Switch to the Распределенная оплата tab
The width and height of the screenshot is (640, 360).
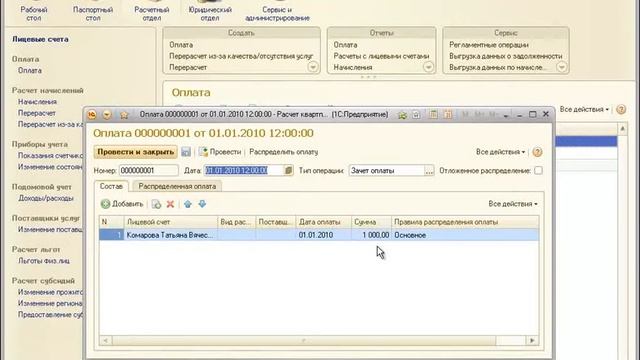177,186
